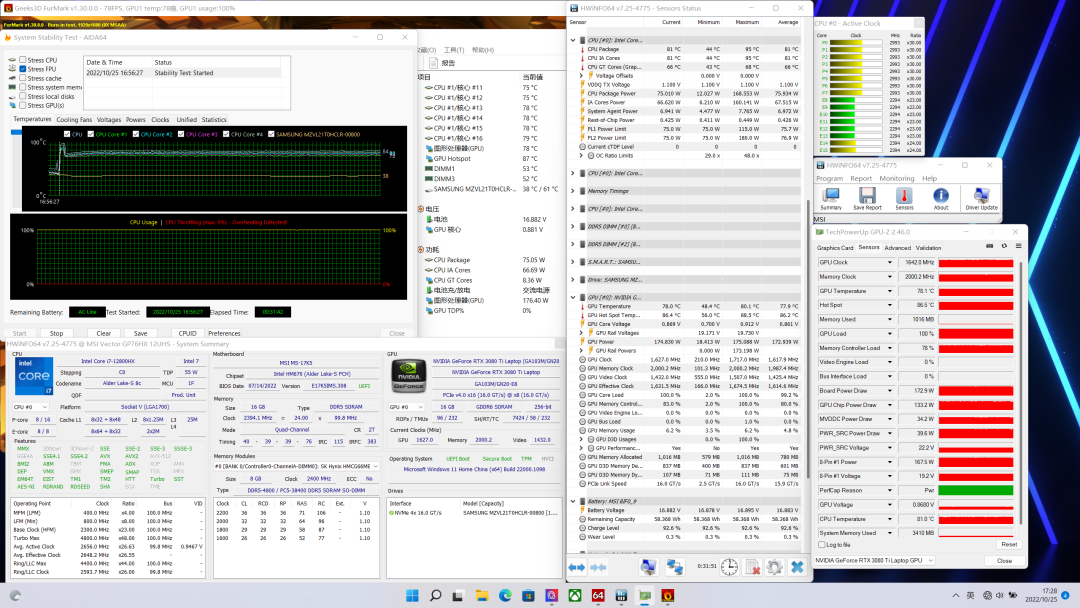Click the monitor with magnifier icon in sensors toolbar

tap(647, 567)
